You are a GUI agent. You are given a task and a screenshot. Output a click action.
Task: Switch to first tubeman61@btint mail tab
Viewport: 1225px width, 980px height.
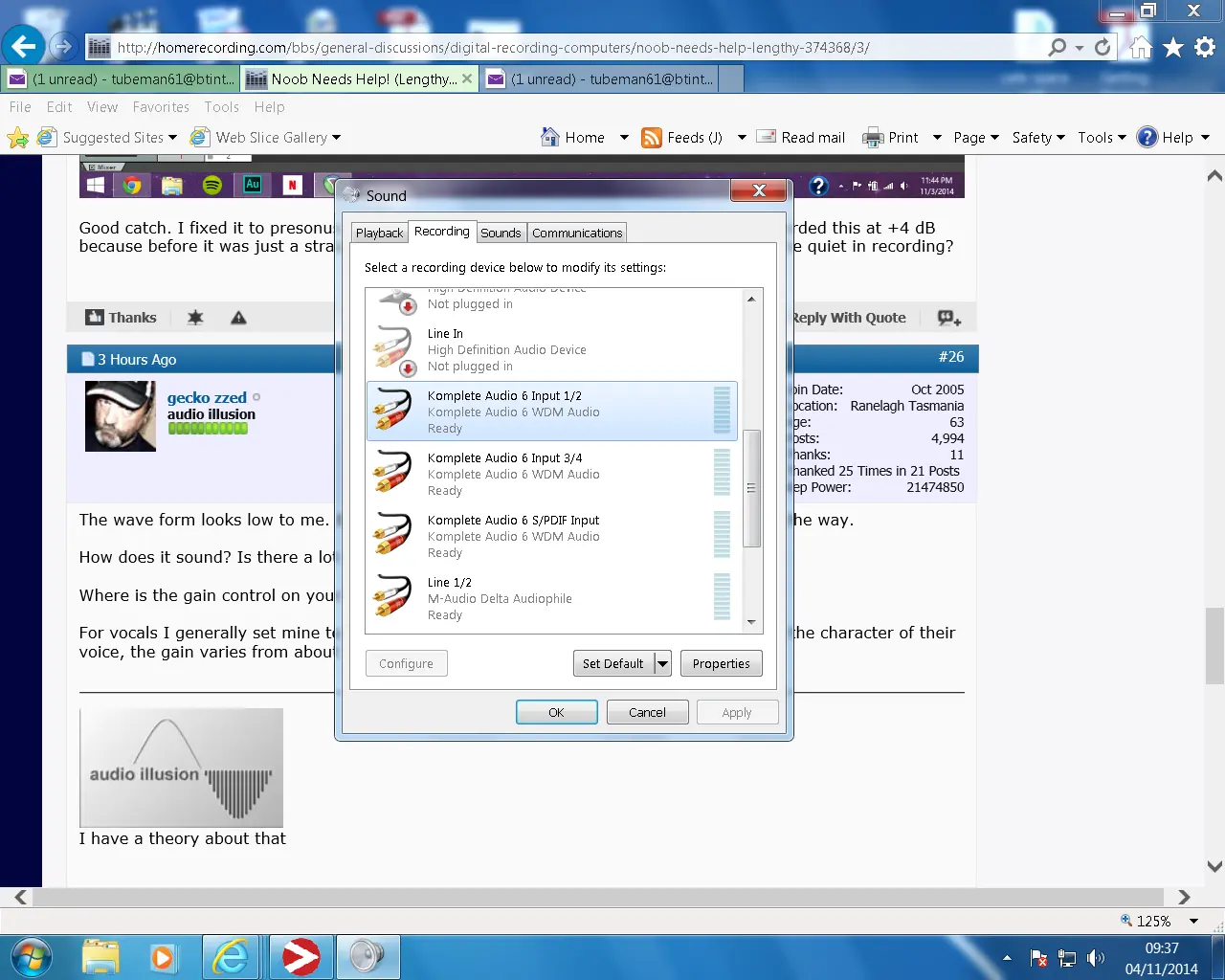pos(121,78)
